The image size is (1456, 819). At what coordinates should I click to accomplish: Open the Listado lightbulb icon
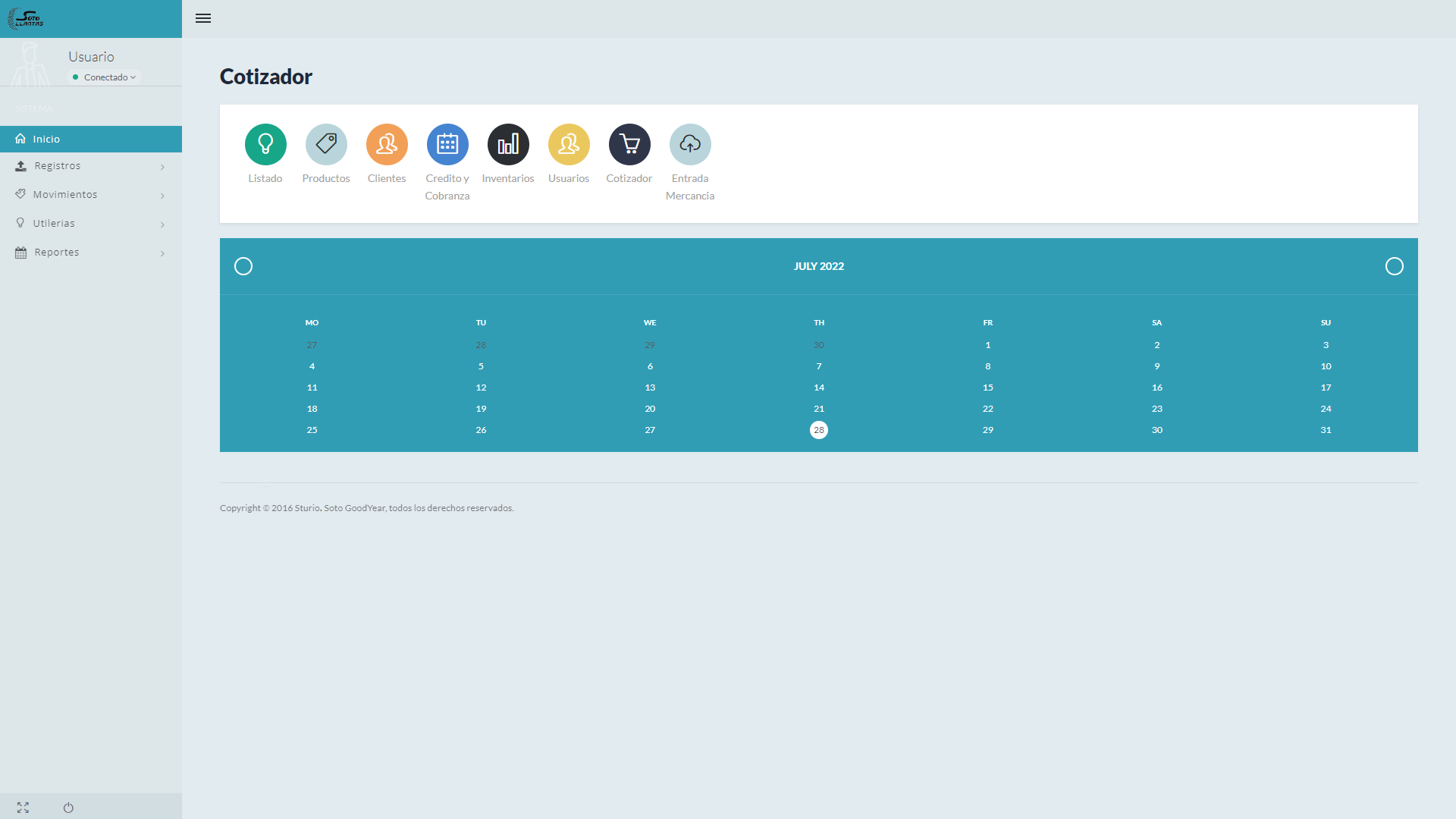(x=265, y=144)
